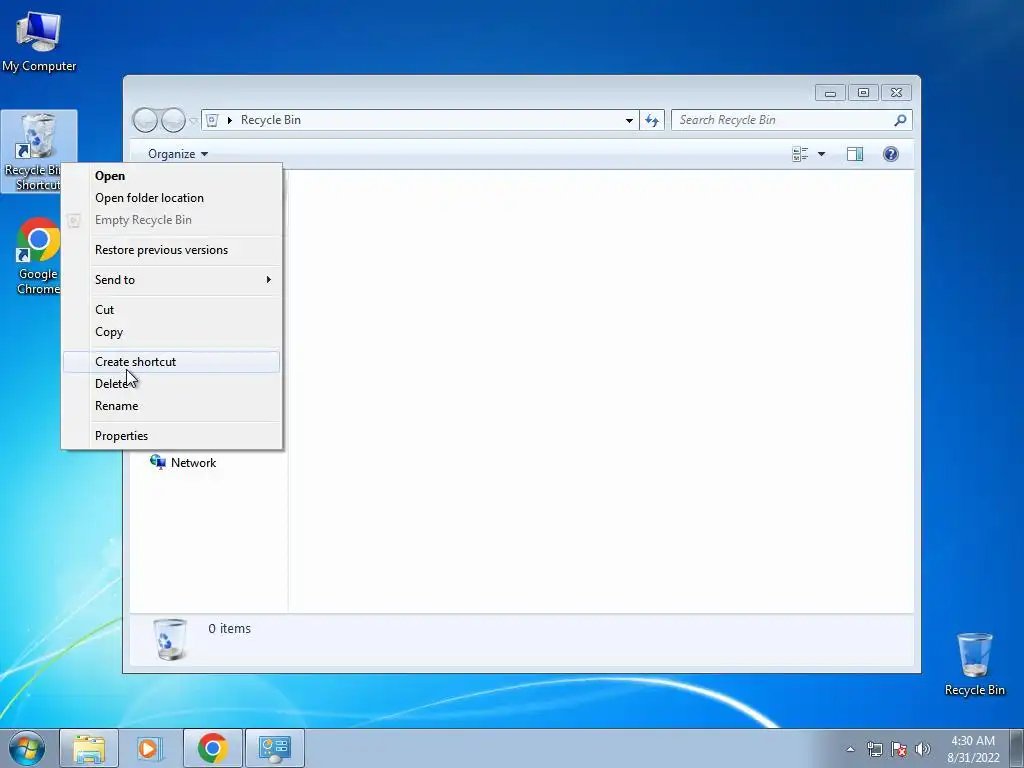Screen dimensions: 1024x768
Task: Open address bar previous locations dropdown
Action: coord(629,120)
